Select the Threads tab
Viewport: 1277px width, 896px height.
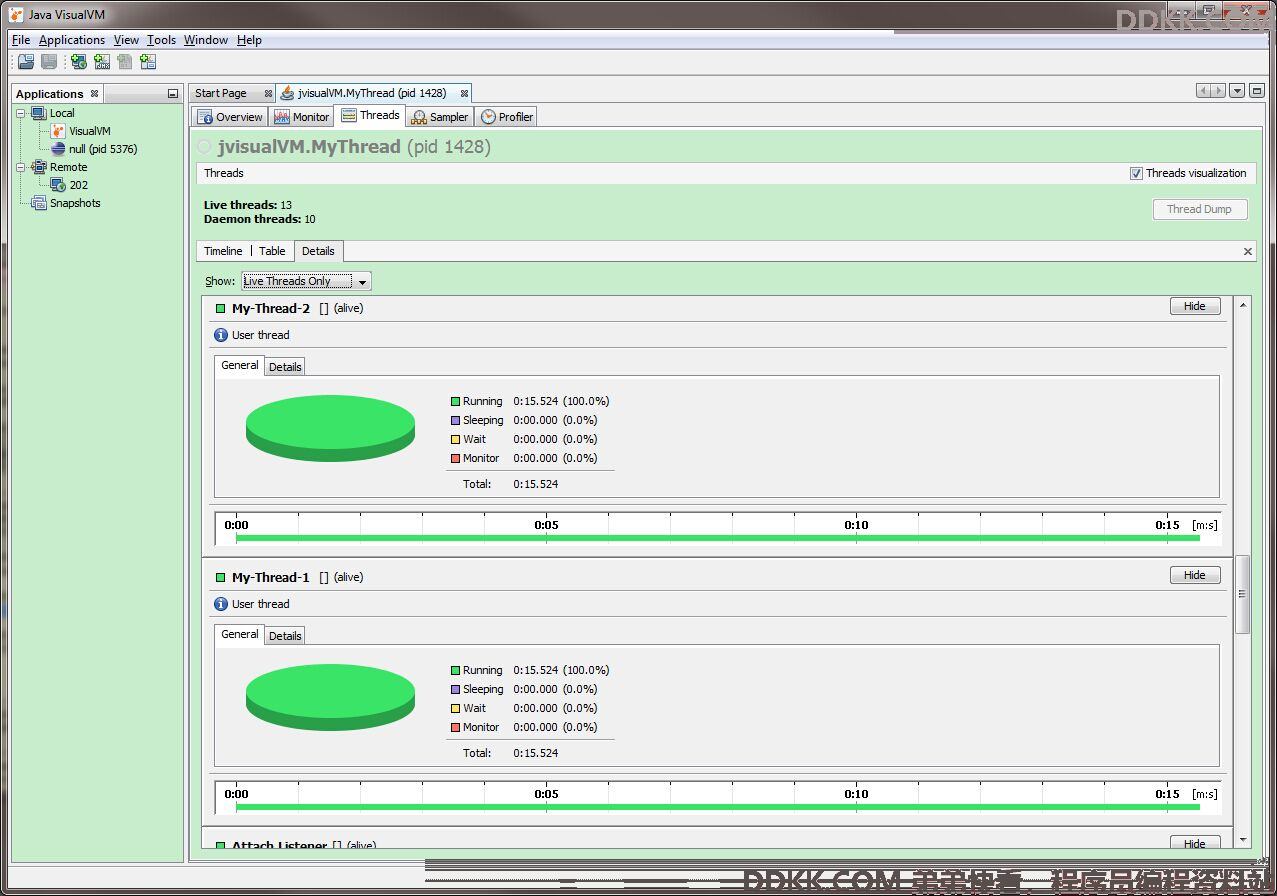tap(370, 116)
